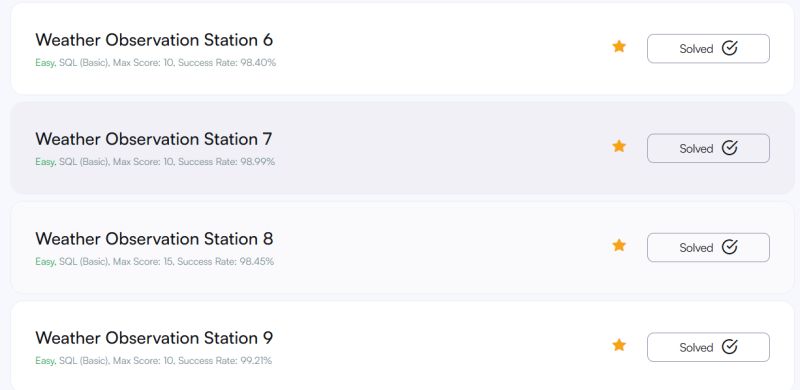Select the checkmark icon on Station 8's Solved button
The image size is (800, 390).
click(730, 247)
